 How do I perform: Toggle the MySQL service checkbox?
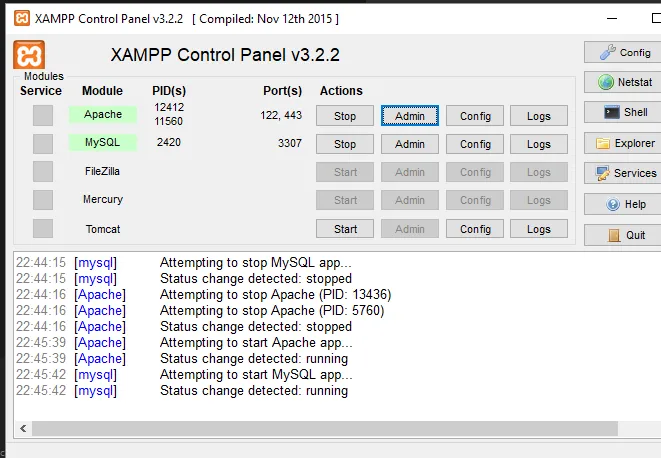point(42,143)
